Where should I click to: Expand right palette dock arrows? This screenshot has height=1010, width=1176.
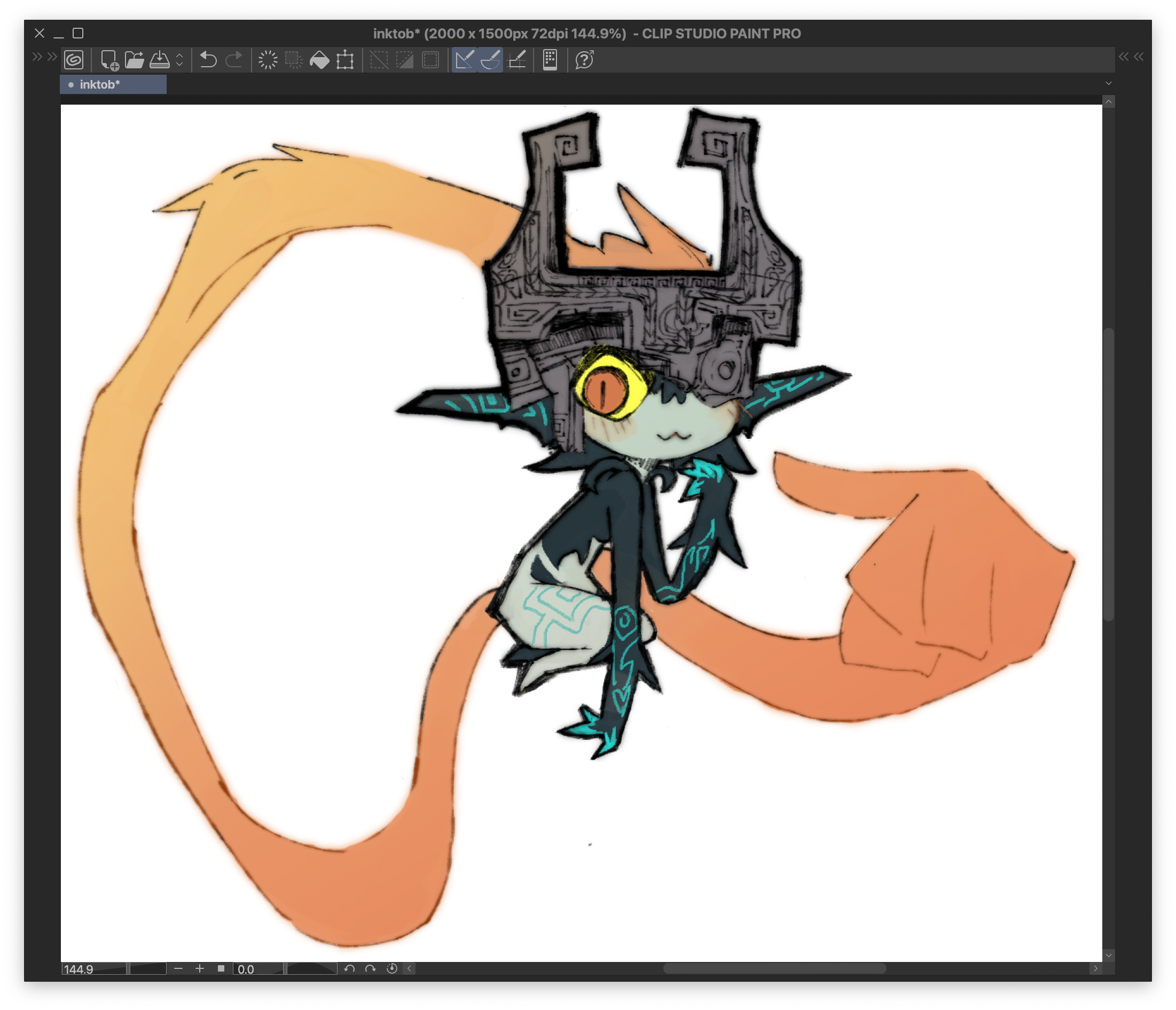tap(1124, 56)
